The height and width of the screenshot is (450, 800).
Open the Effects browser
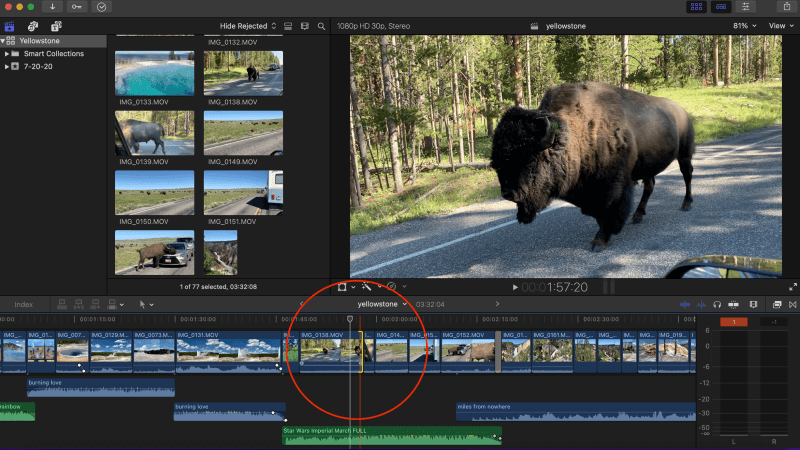click(777, 305)
